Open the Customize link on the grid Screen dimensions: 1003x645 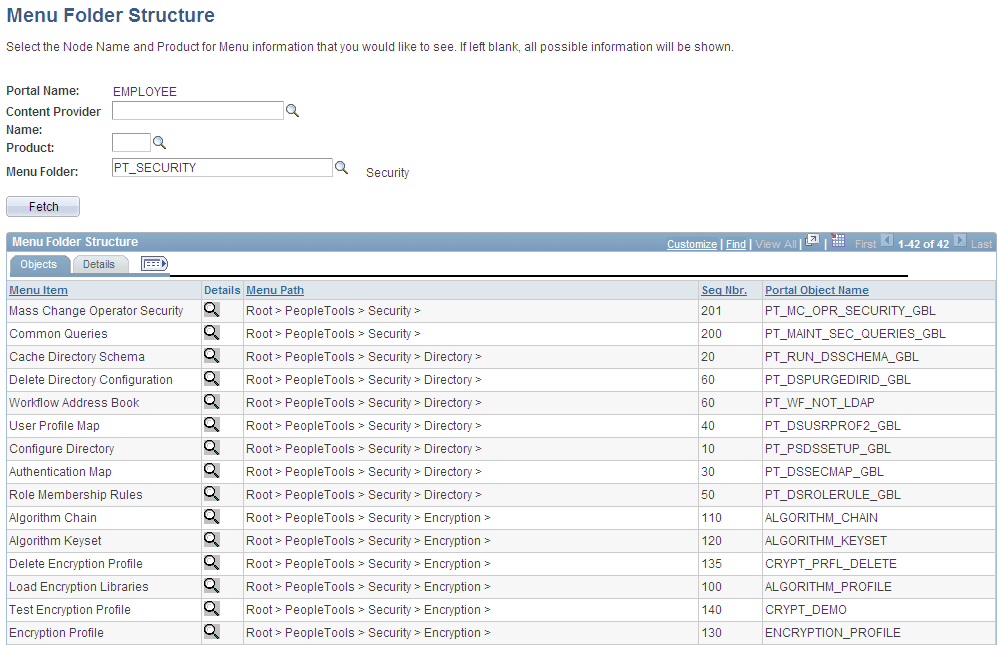click(694, 243)
